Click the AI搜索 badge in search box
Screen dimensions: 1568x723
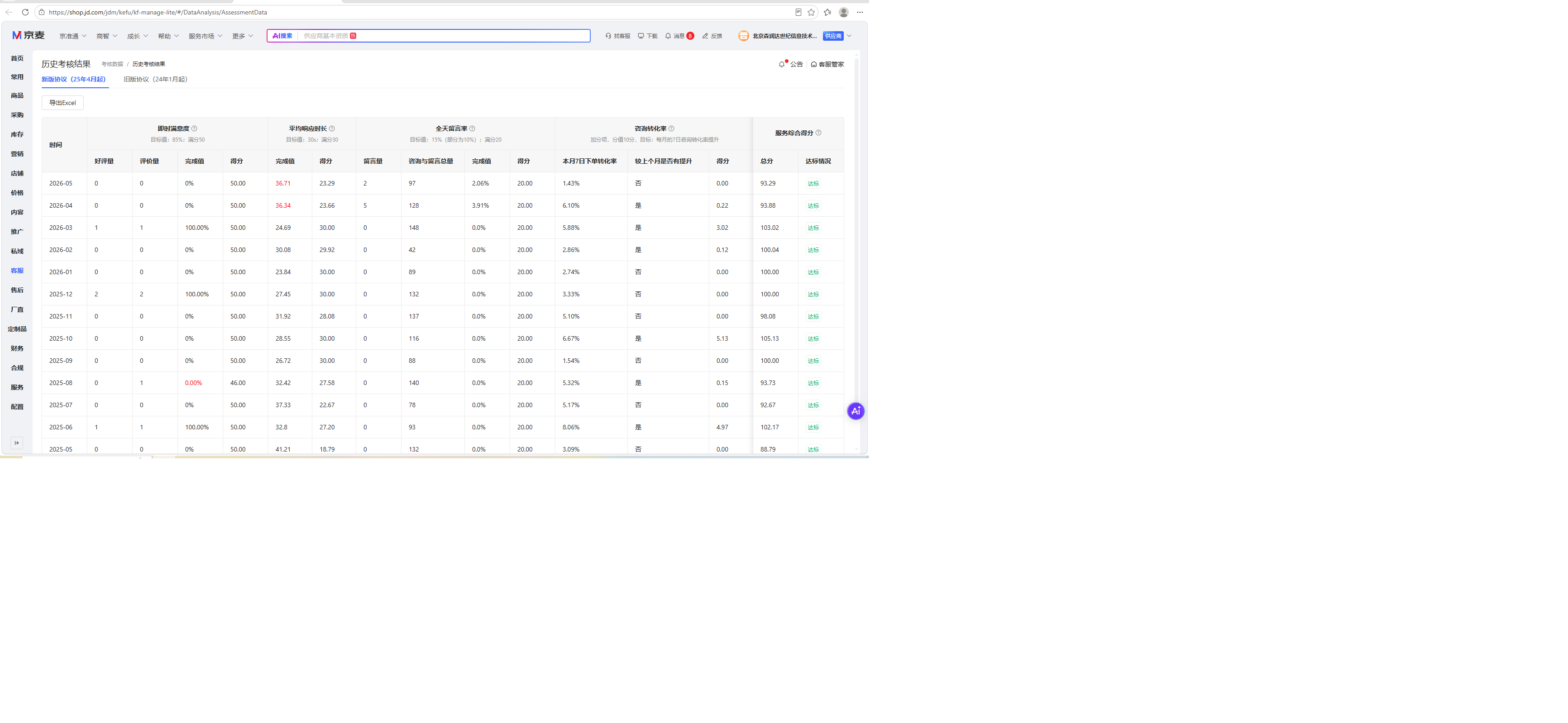pyautogui.click(x=282, y=36)
